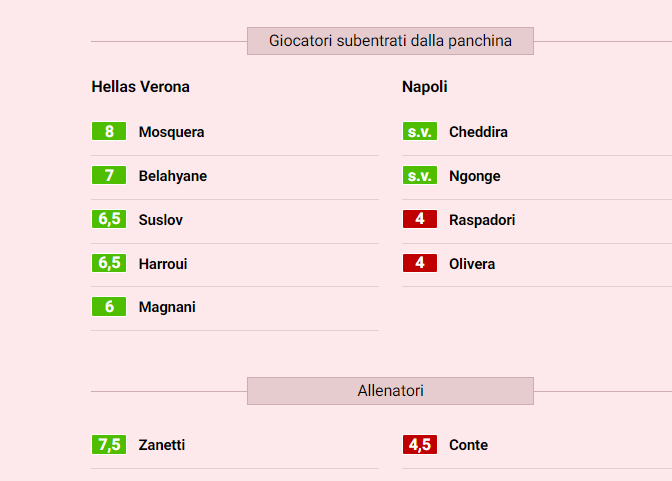Click Harroui's 6,5 rating badge
The height and width of the screenshot is (481, 672).
108,264
